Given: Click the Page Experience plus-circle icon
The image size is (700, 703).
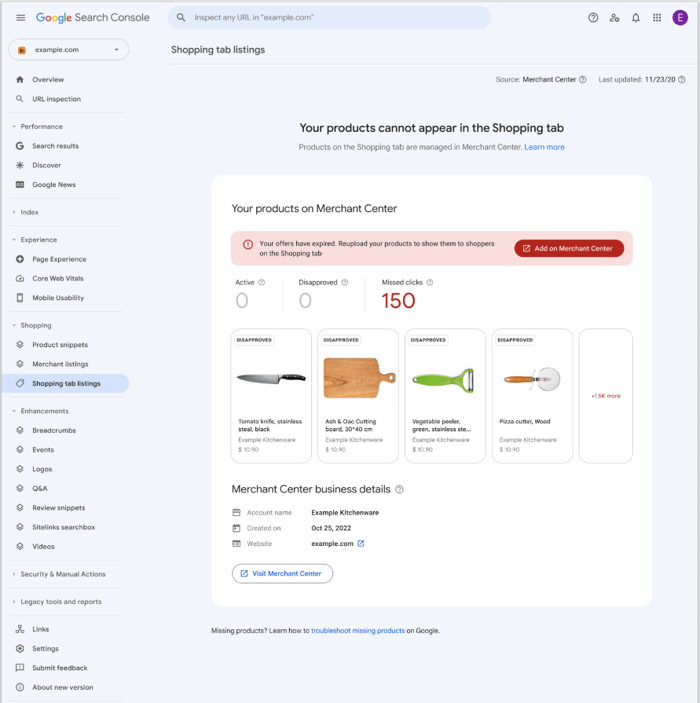Looking at the screenshot, I should pyautogui.click(x=20, y=259).
